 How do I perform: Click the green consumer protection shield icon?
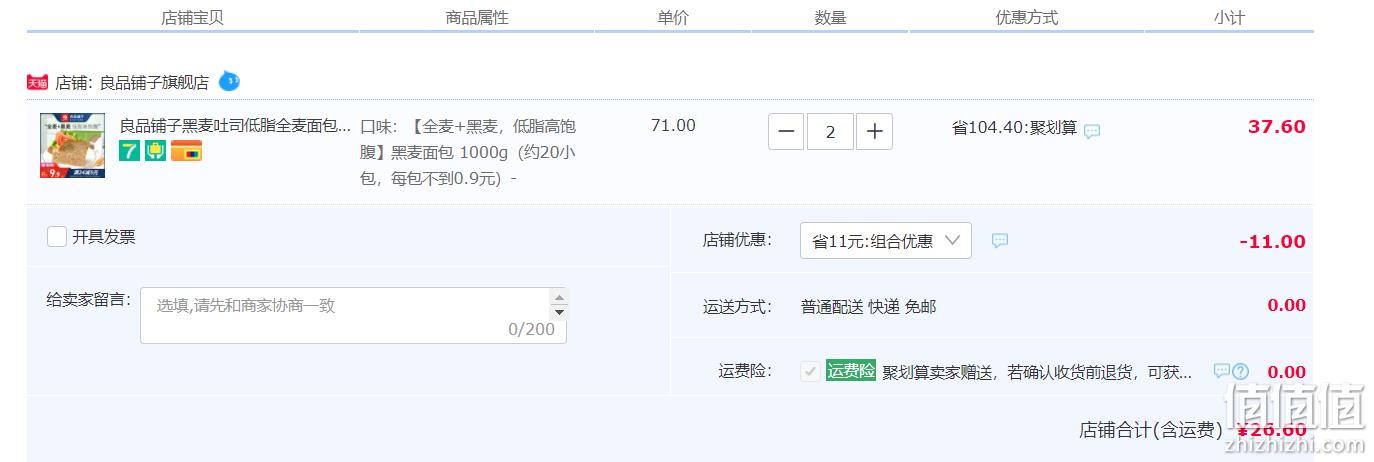pyautogui.click(x=155, y=151)
